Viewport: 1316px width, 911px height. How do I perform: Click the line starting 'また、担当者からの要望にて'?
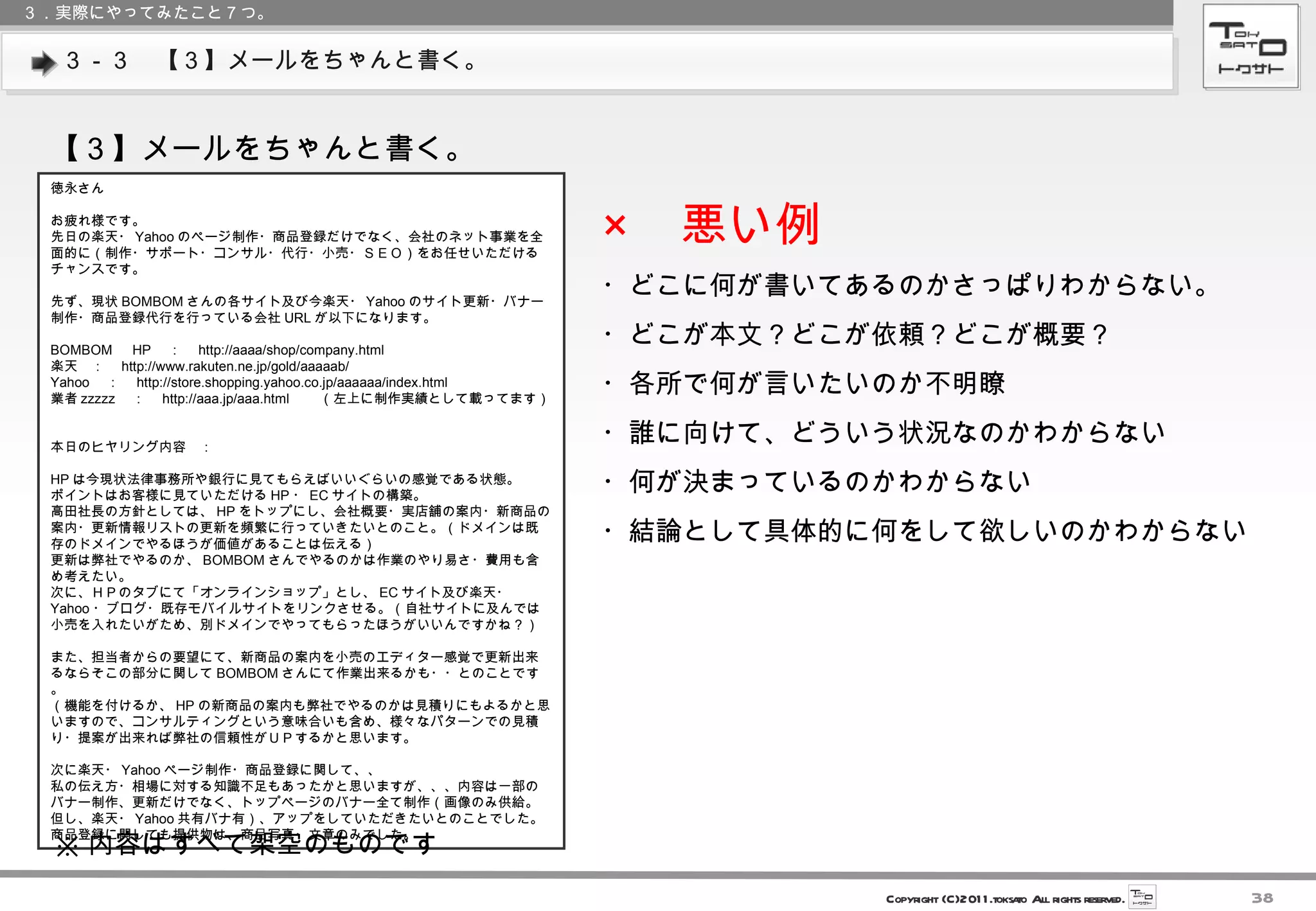tap(294, 657)
